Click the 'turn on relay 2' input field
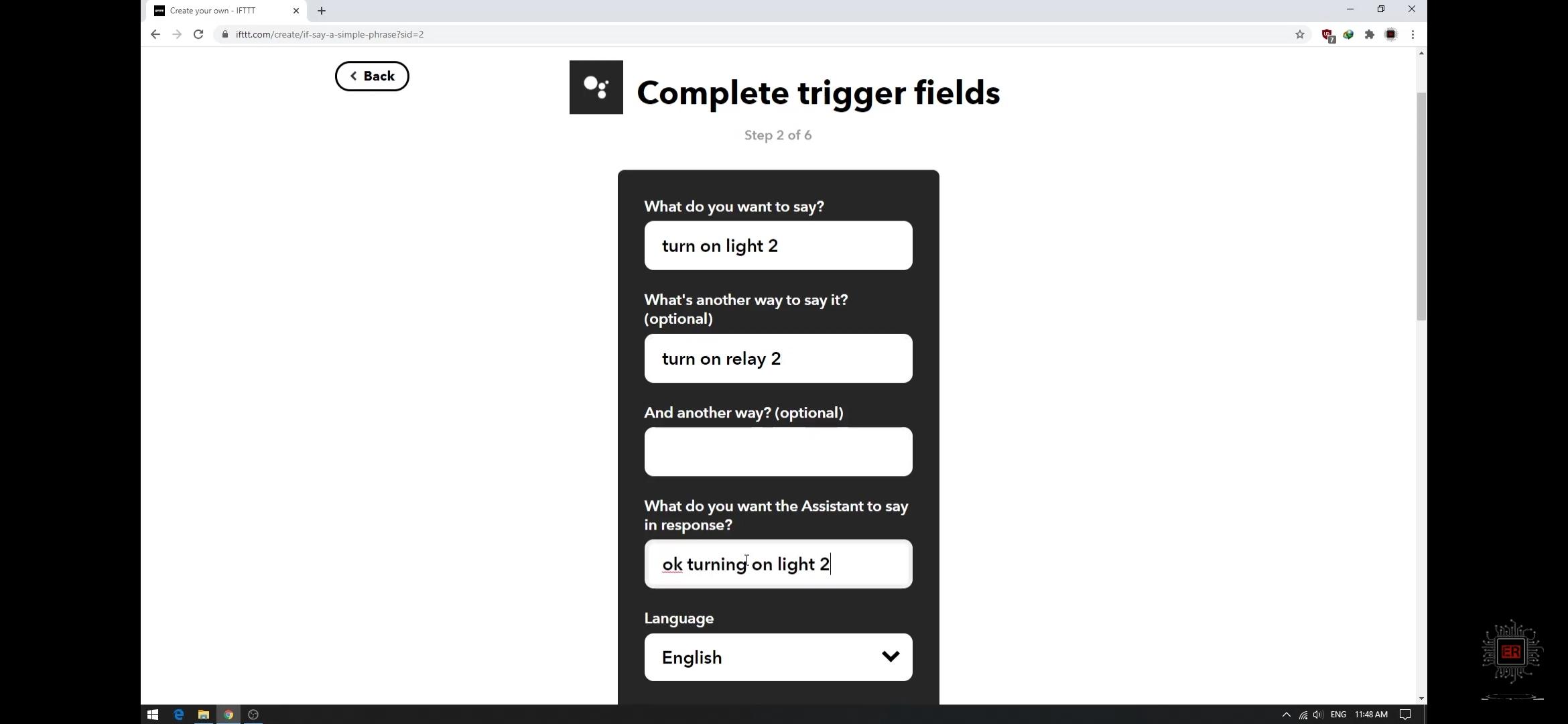 pos(778,358)
